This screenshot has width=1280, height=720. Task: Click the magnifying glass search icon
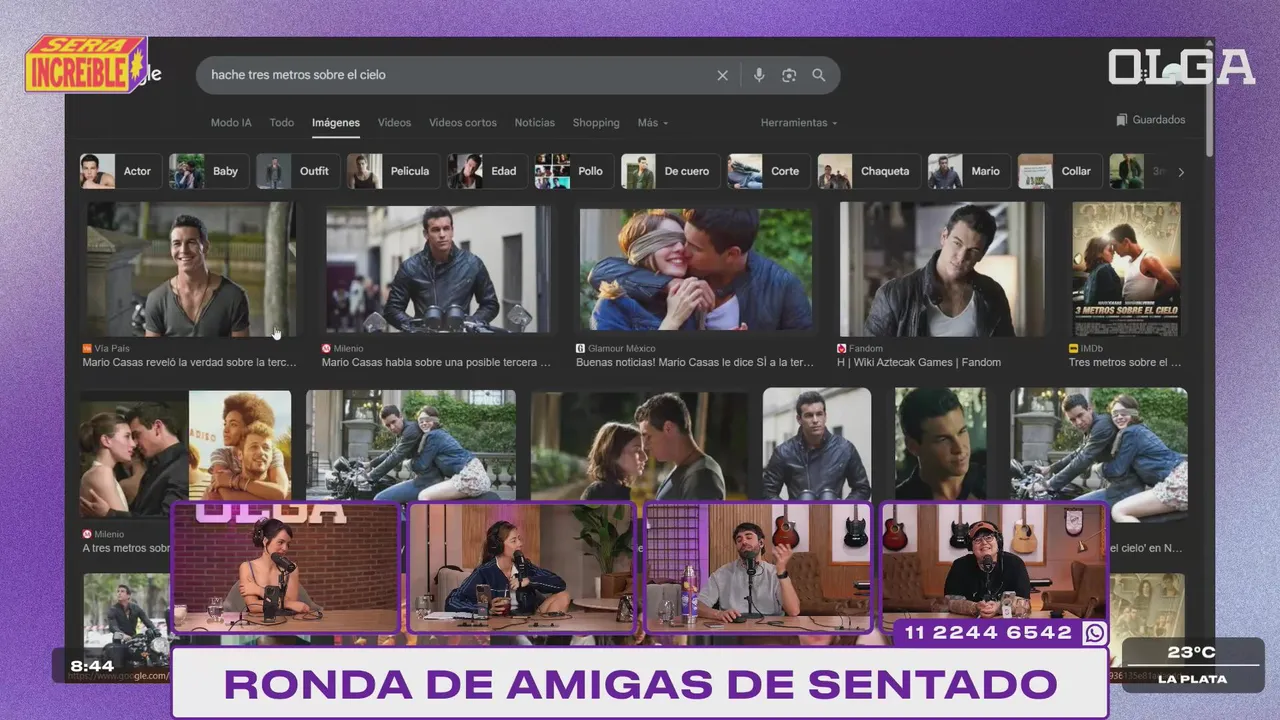point(819,75)
